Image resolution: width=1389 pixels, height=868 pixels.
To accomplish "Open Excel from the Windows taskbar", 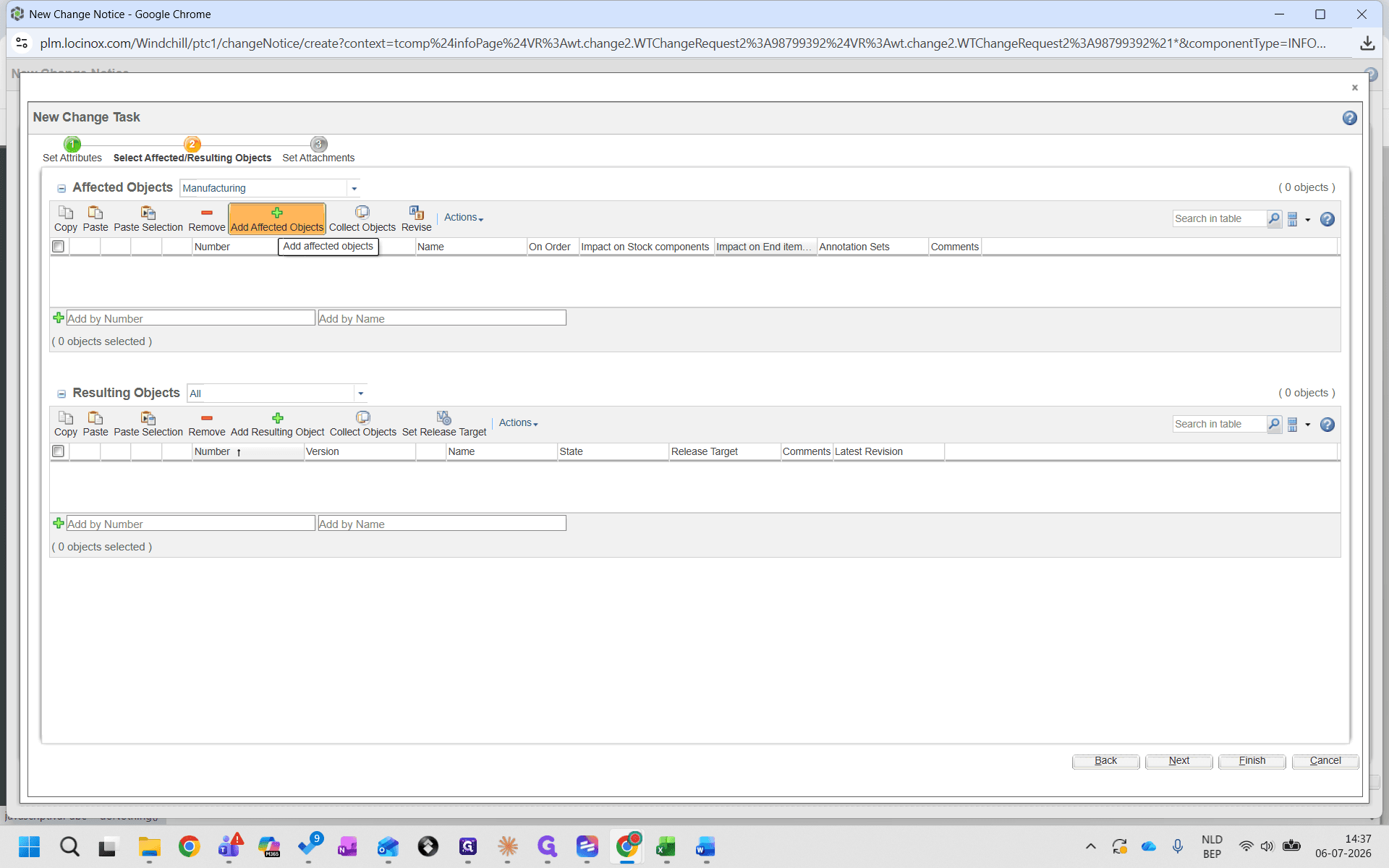I will (666, 846).
